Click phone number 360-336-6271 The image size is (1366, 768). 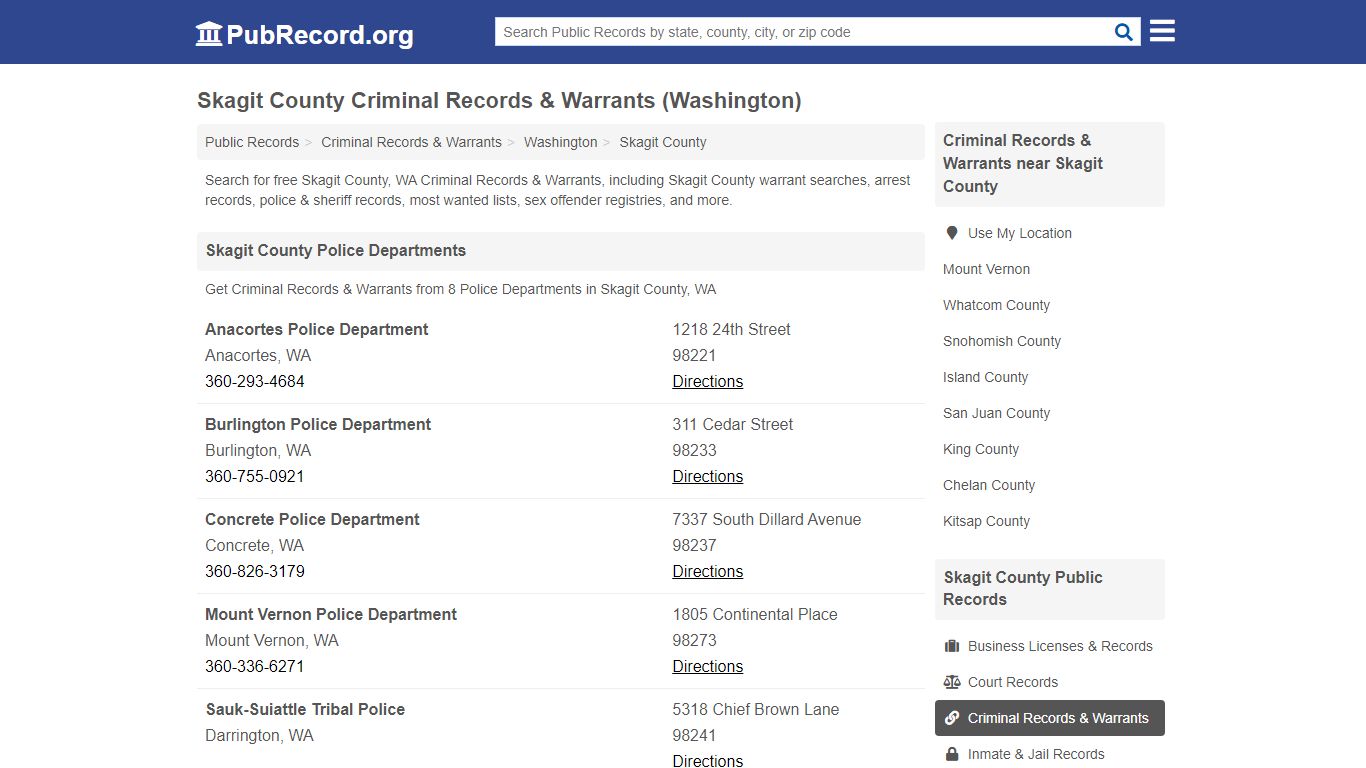(x=255, y=666)
